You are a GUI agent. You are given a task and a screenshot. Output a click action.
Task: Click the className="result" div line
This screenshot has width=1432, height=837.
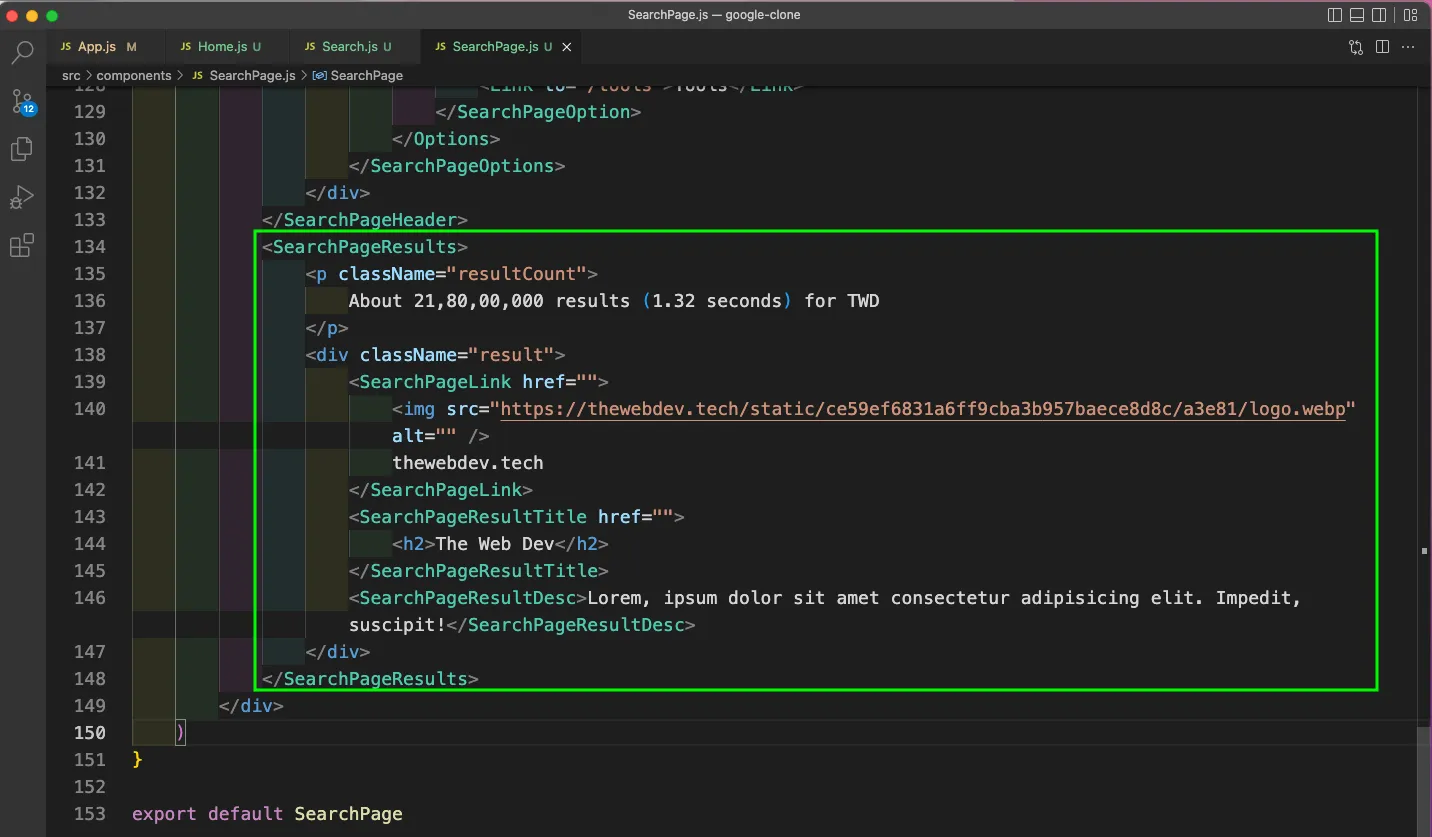[435, 355]
